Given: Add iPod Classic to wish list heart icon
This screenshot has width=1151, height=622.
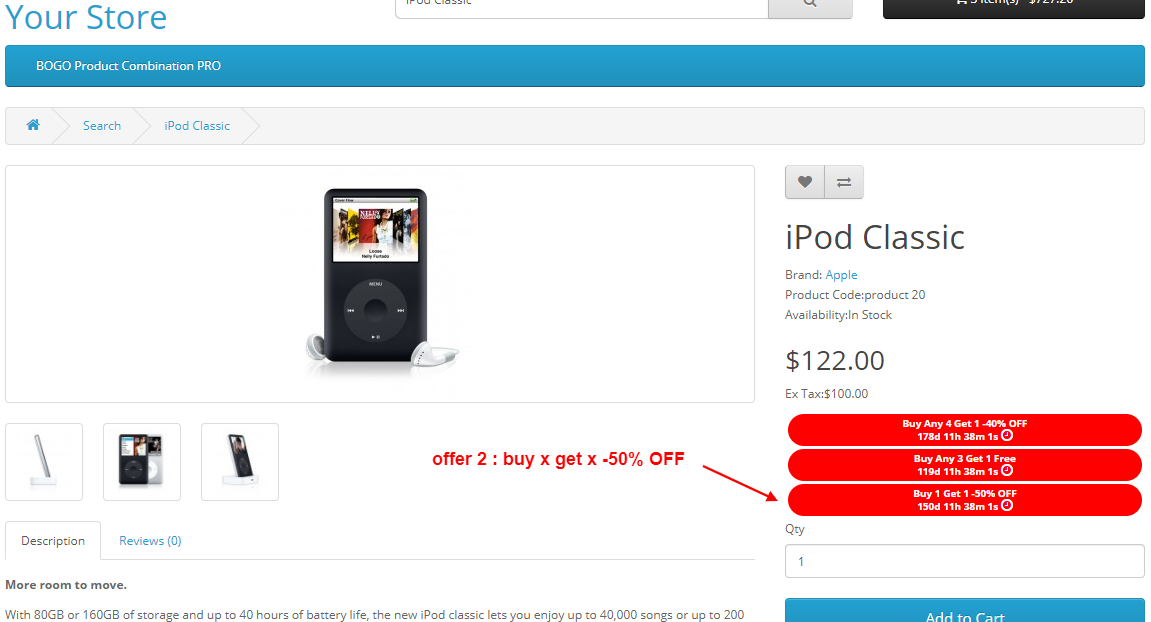Looking at the screenshot, I should pyautogui.click(x=805, y=182).
